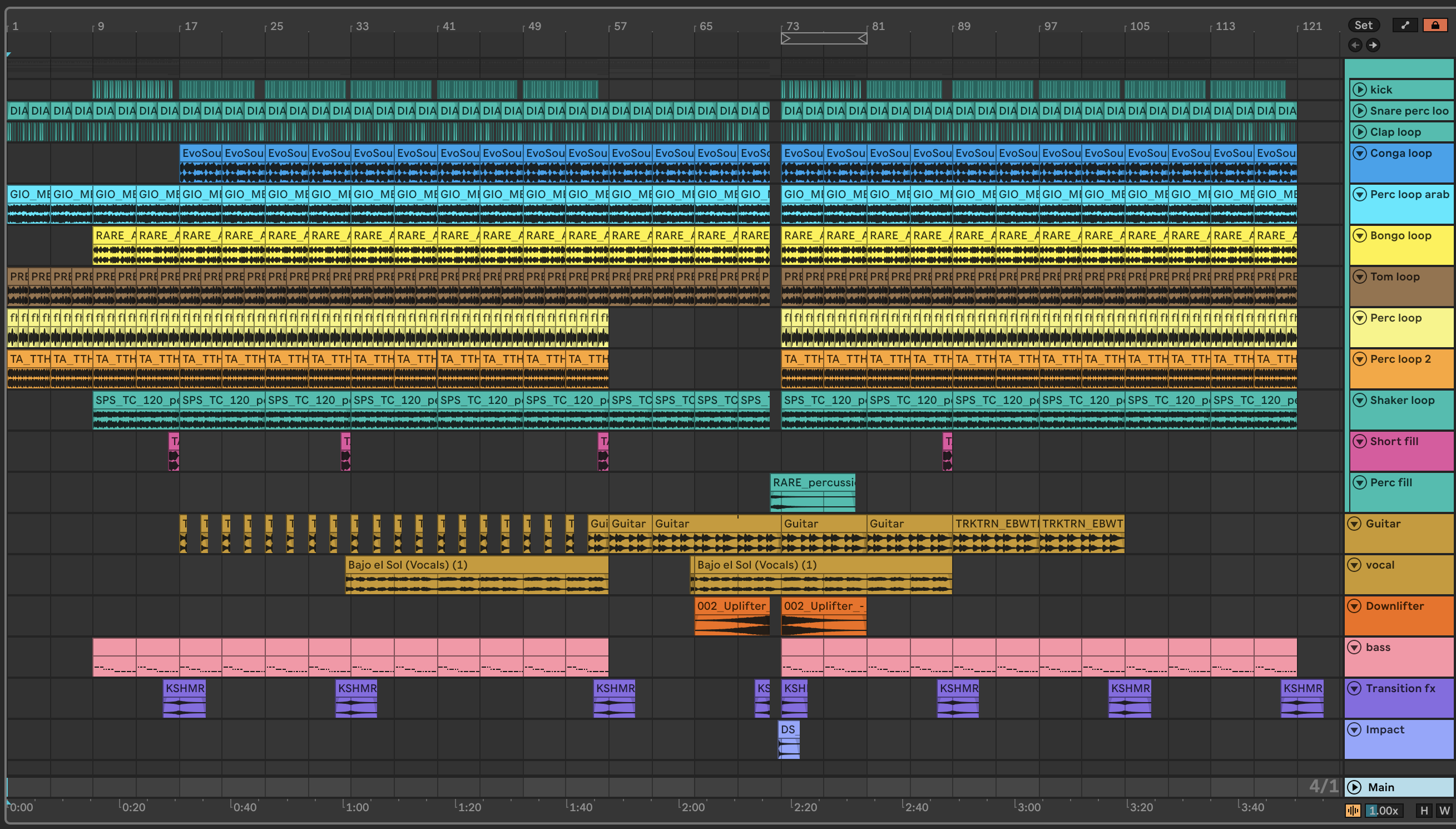1456x829 pixels.
Task: Fold the Perc loop arab track
Action: click(1360, 194)
